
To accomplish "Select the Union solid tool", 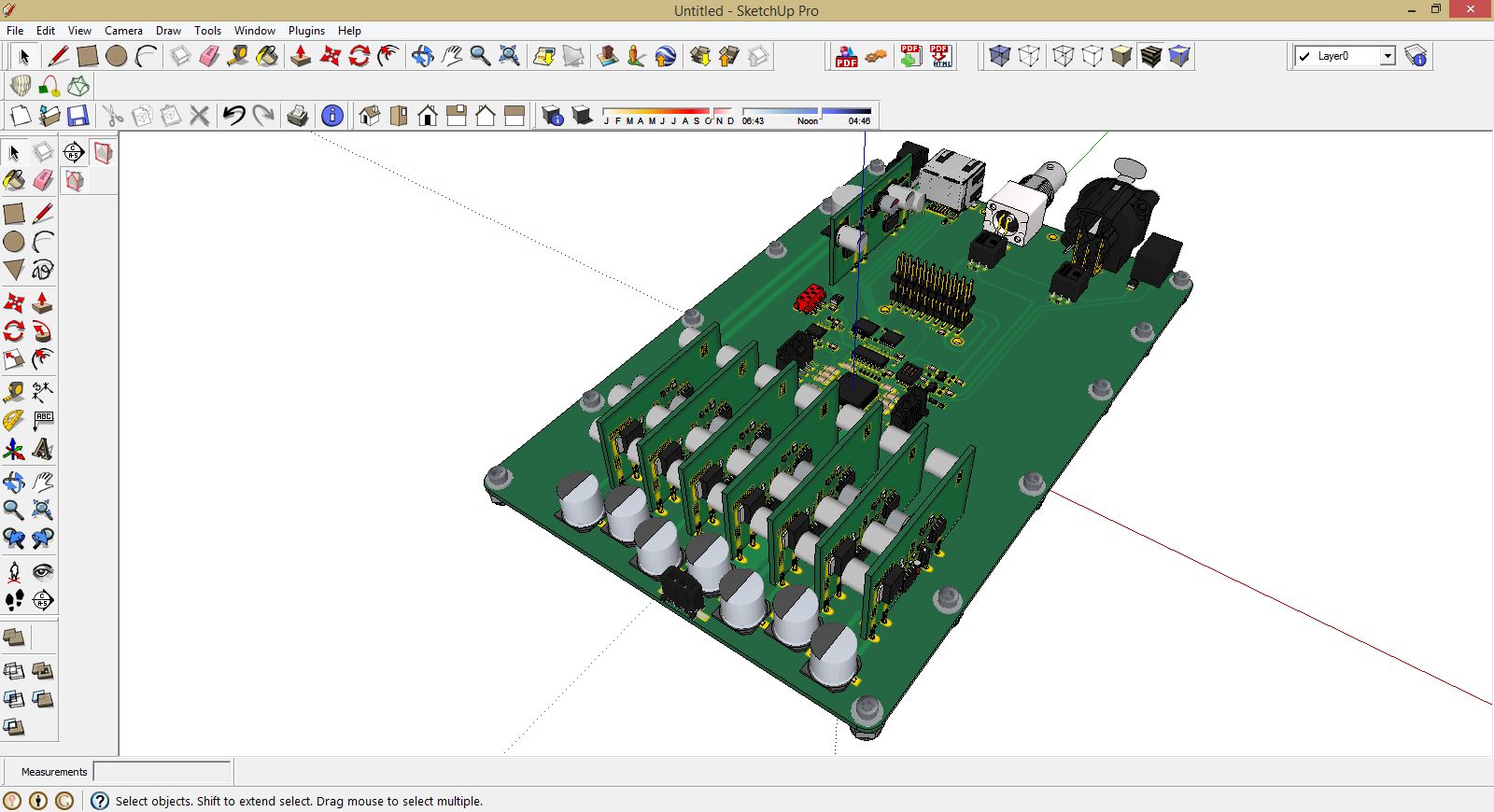I will [43, 670].
